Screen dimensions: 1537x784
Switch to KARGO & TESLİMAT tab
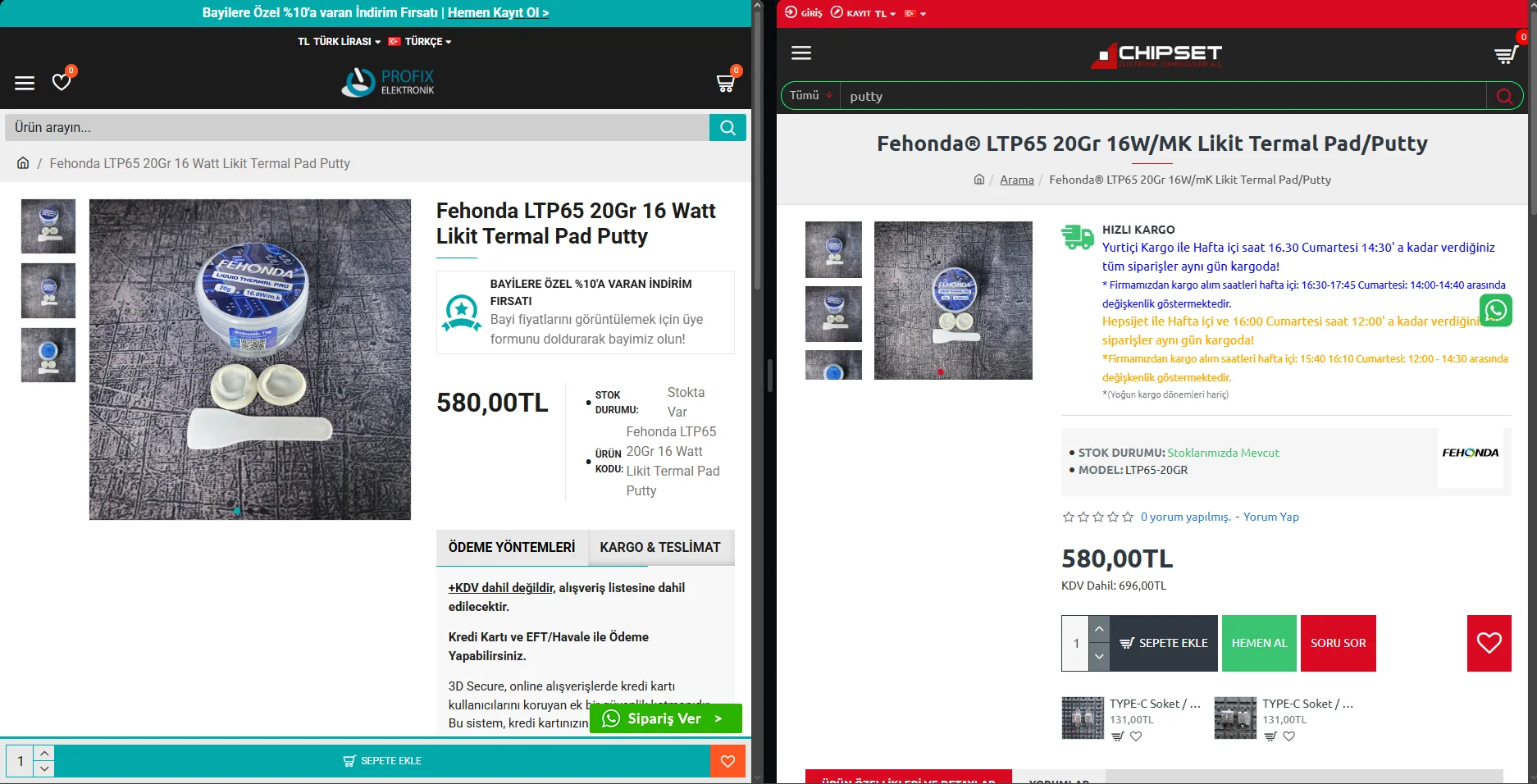[x=660, y=548]
